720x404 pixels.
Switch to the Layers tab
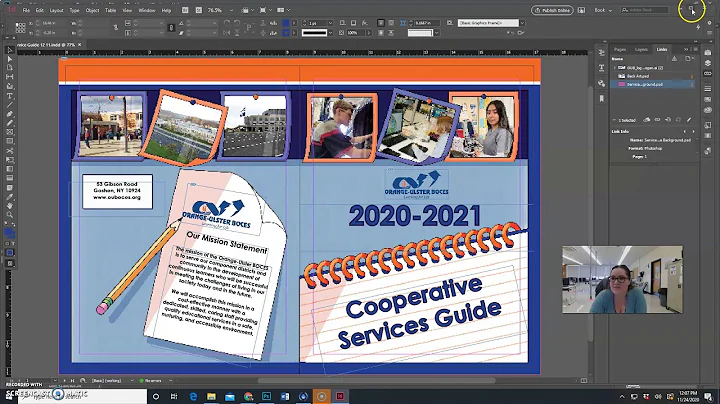click(641, 49)
